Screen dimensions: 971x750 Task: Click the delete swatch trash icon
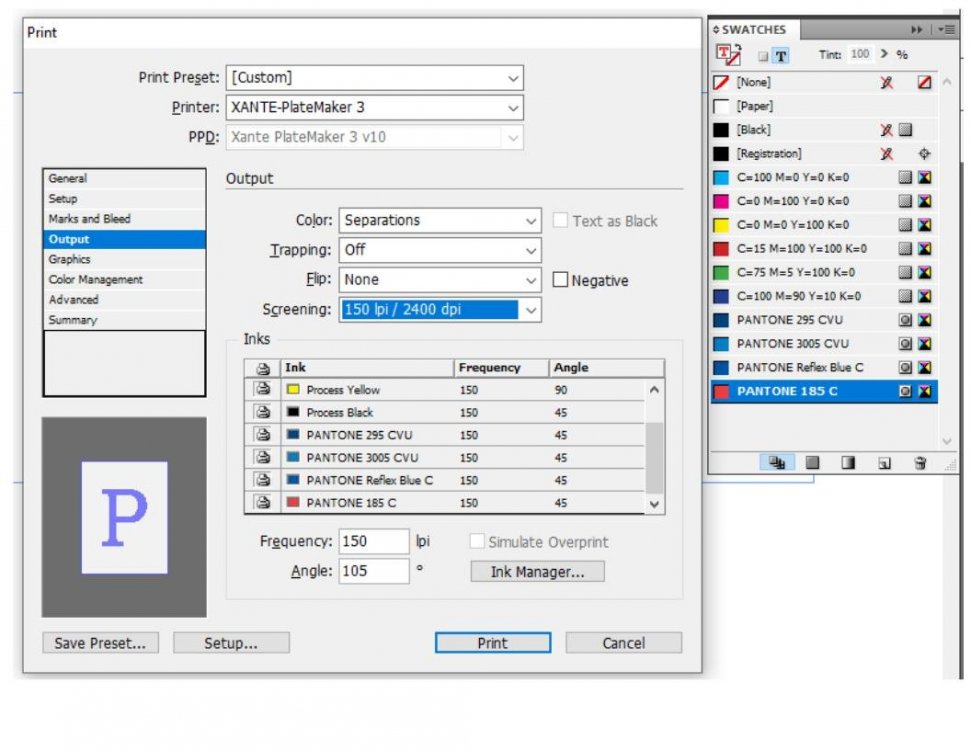(x=920, y=463)
